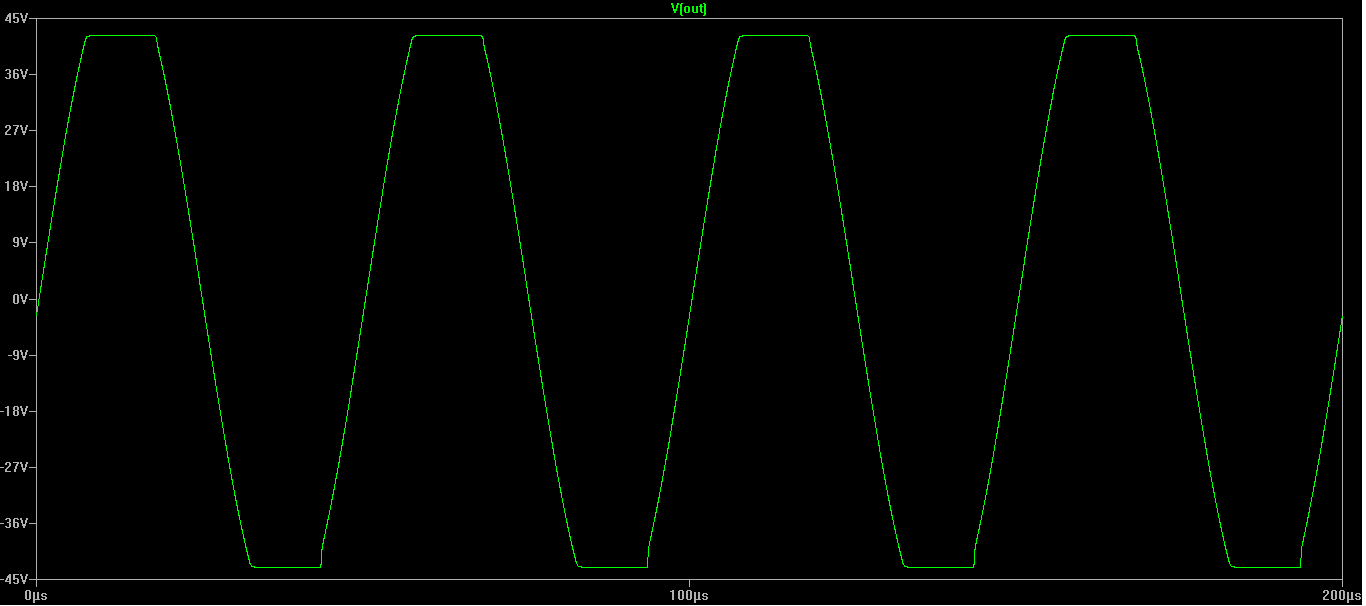
Task: Click the V(out) trace label
Action: click(x=689, y=8)
